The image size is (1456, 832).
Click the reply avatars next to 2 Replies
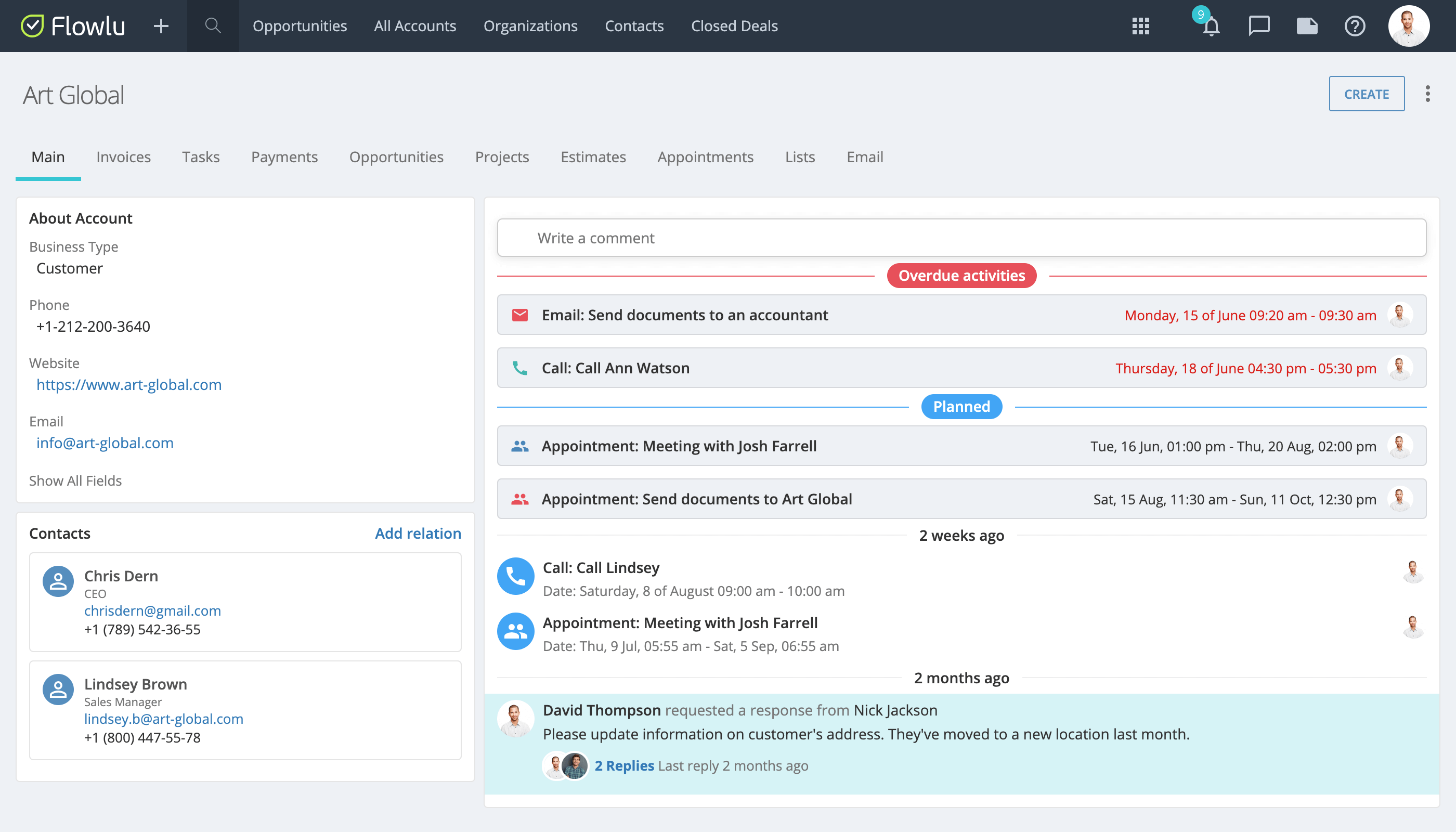tap(565, 766)
